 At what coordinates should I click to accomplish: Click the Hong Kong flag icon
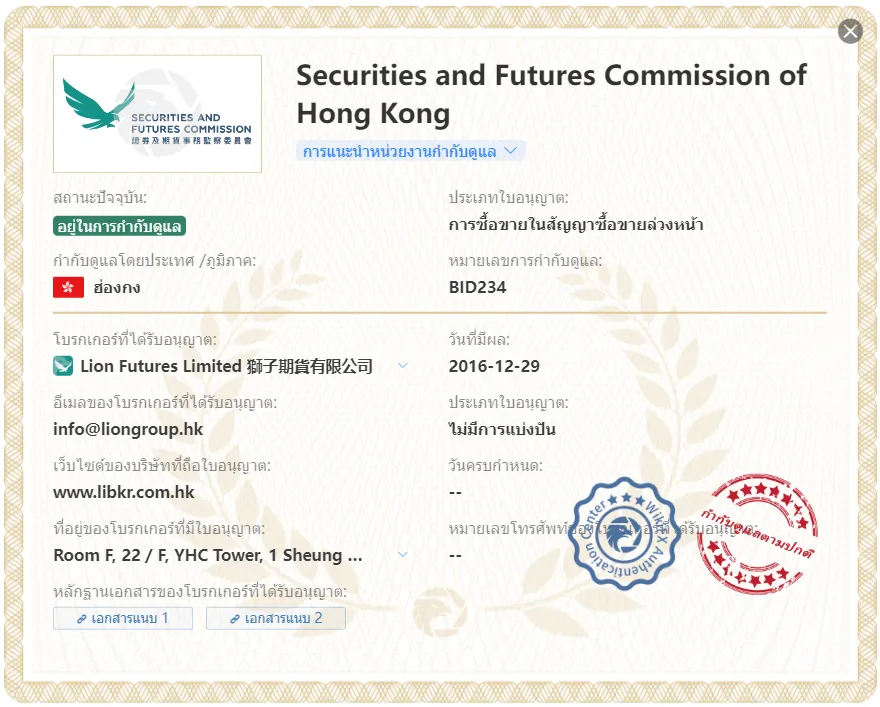68,287
